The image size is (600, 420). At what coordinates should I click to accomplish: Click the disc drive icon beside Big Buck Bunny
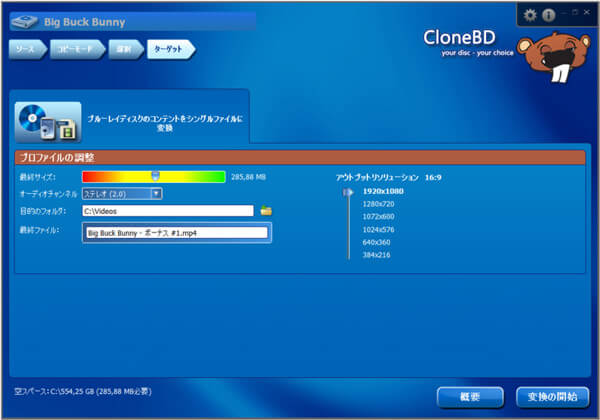(x=24, y=22)
